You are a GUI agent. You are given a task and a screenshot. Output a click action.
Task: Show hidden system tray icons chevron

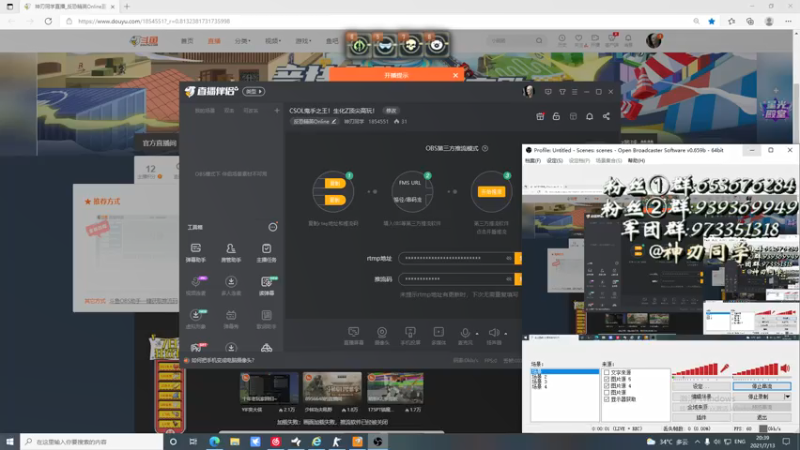[x=696, y=442]
